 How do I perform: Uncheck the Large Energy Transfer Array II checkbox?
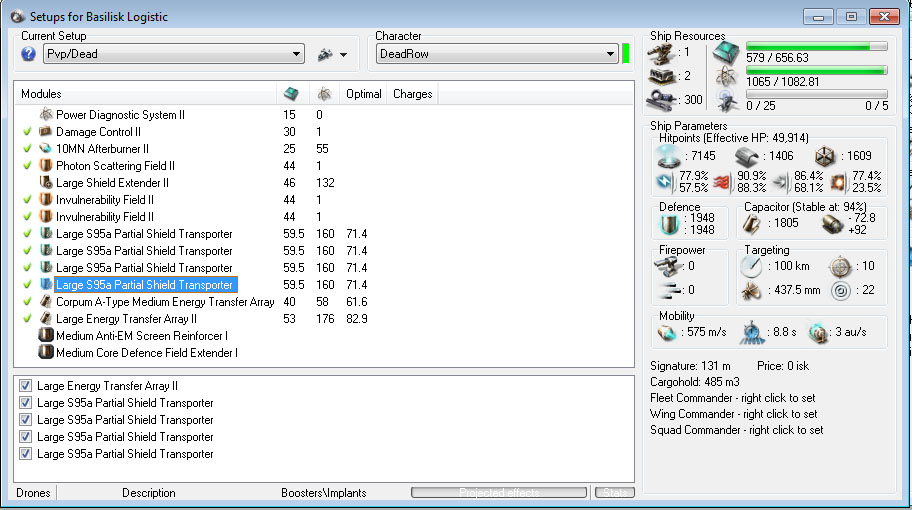point(25,386)
